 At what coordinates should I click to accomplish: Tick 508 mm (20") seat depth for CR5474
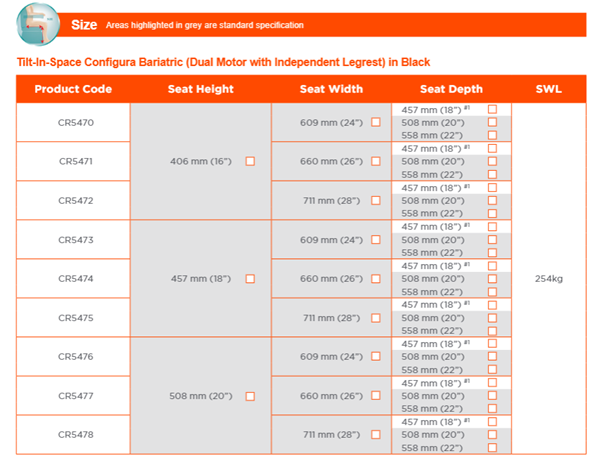click(x=492, y=278)
